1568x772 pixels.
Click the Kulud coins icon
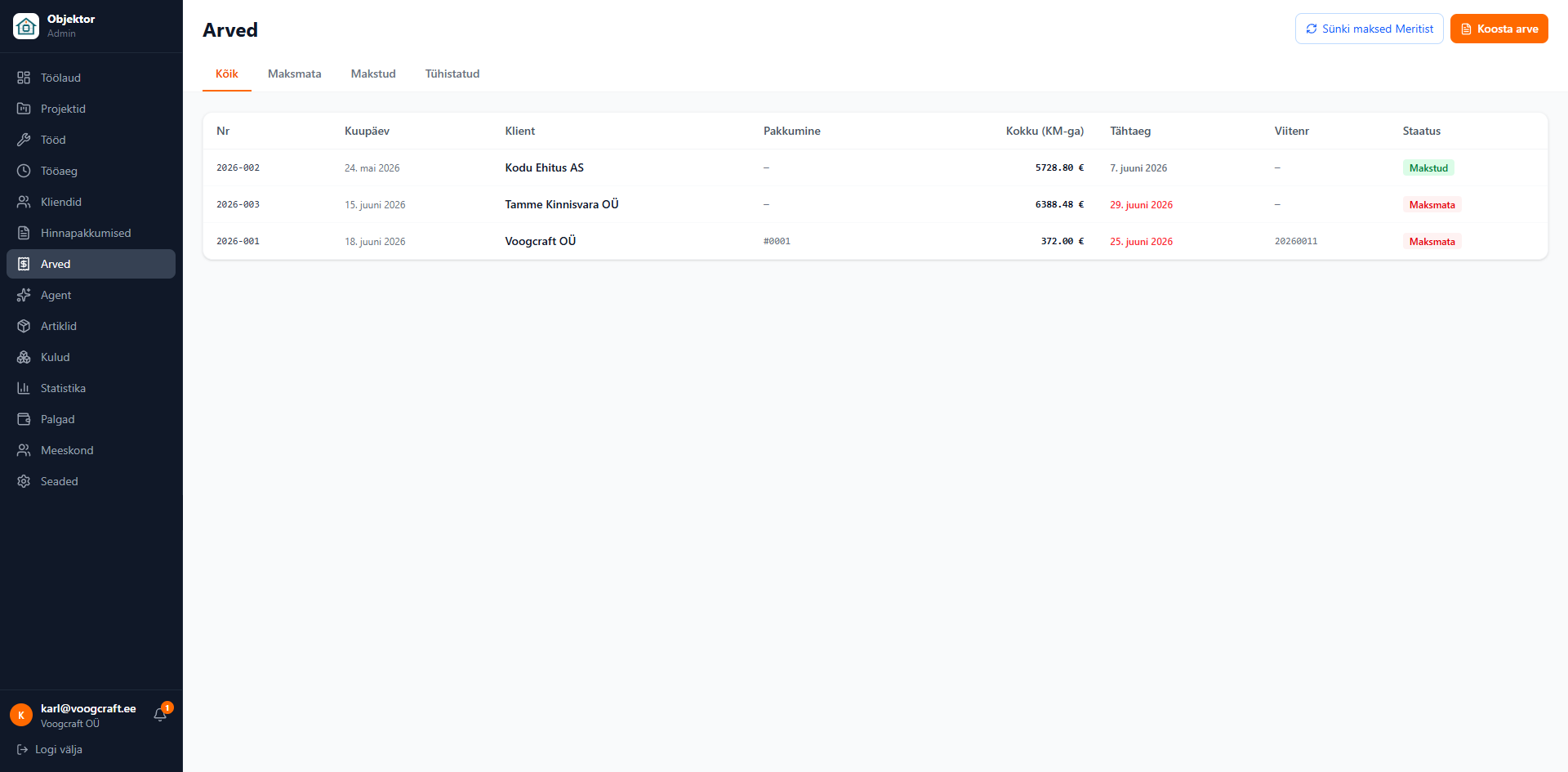[24, 357]
